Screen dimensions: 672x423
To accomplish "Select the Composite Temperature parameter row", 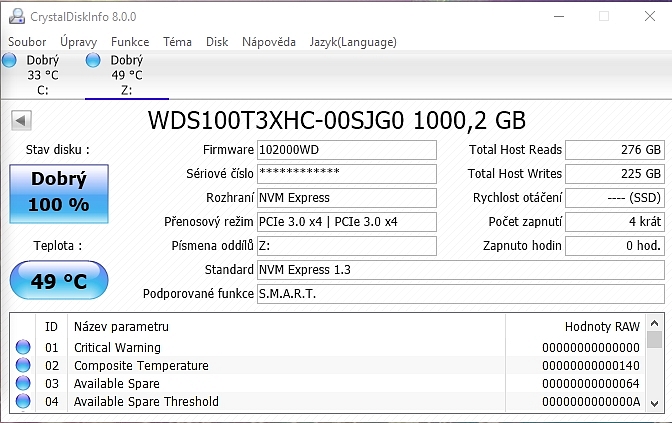I will (x=328, y=365).
